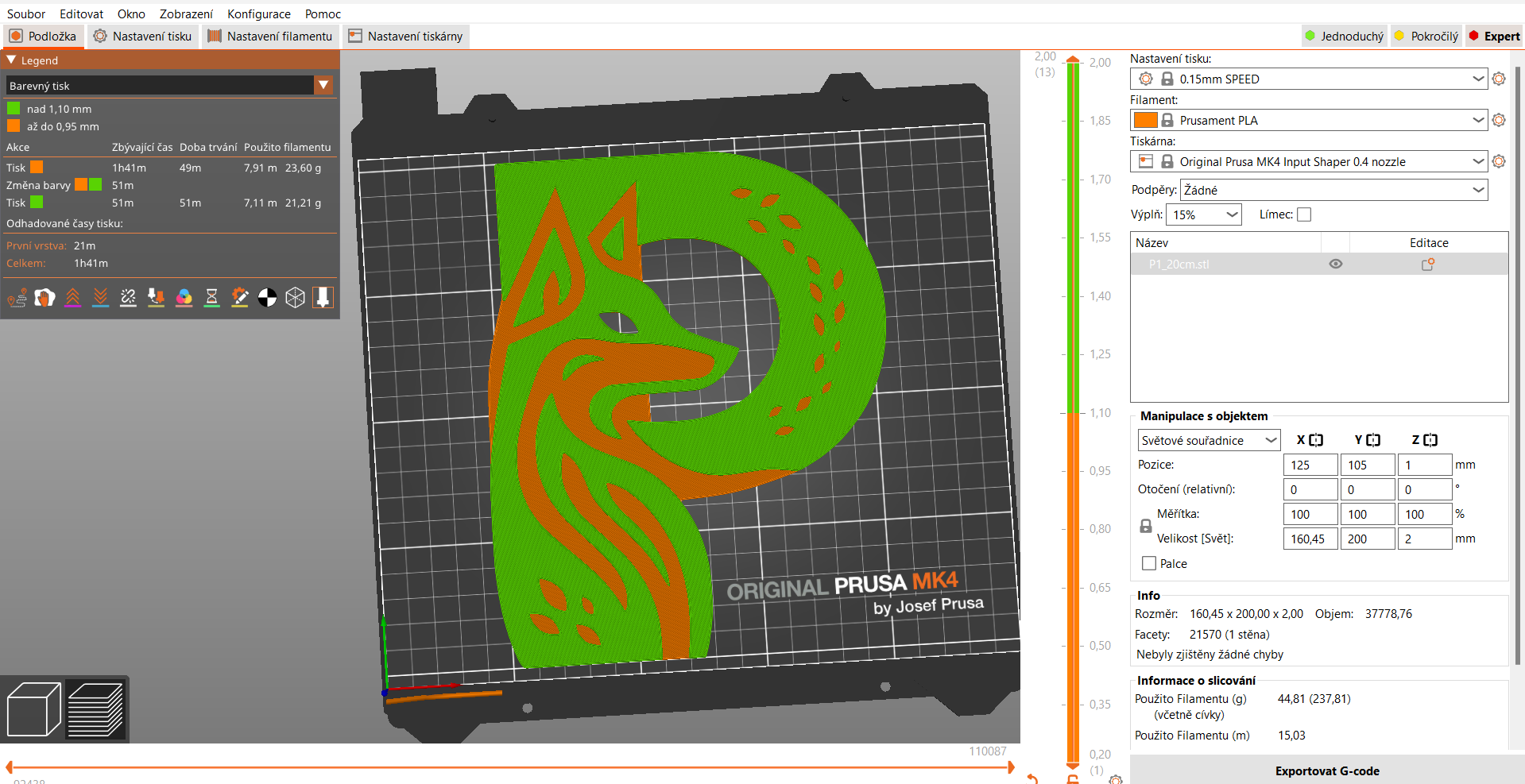Click the orange Prusament PLA filament color swatch

pos(1144,120)
